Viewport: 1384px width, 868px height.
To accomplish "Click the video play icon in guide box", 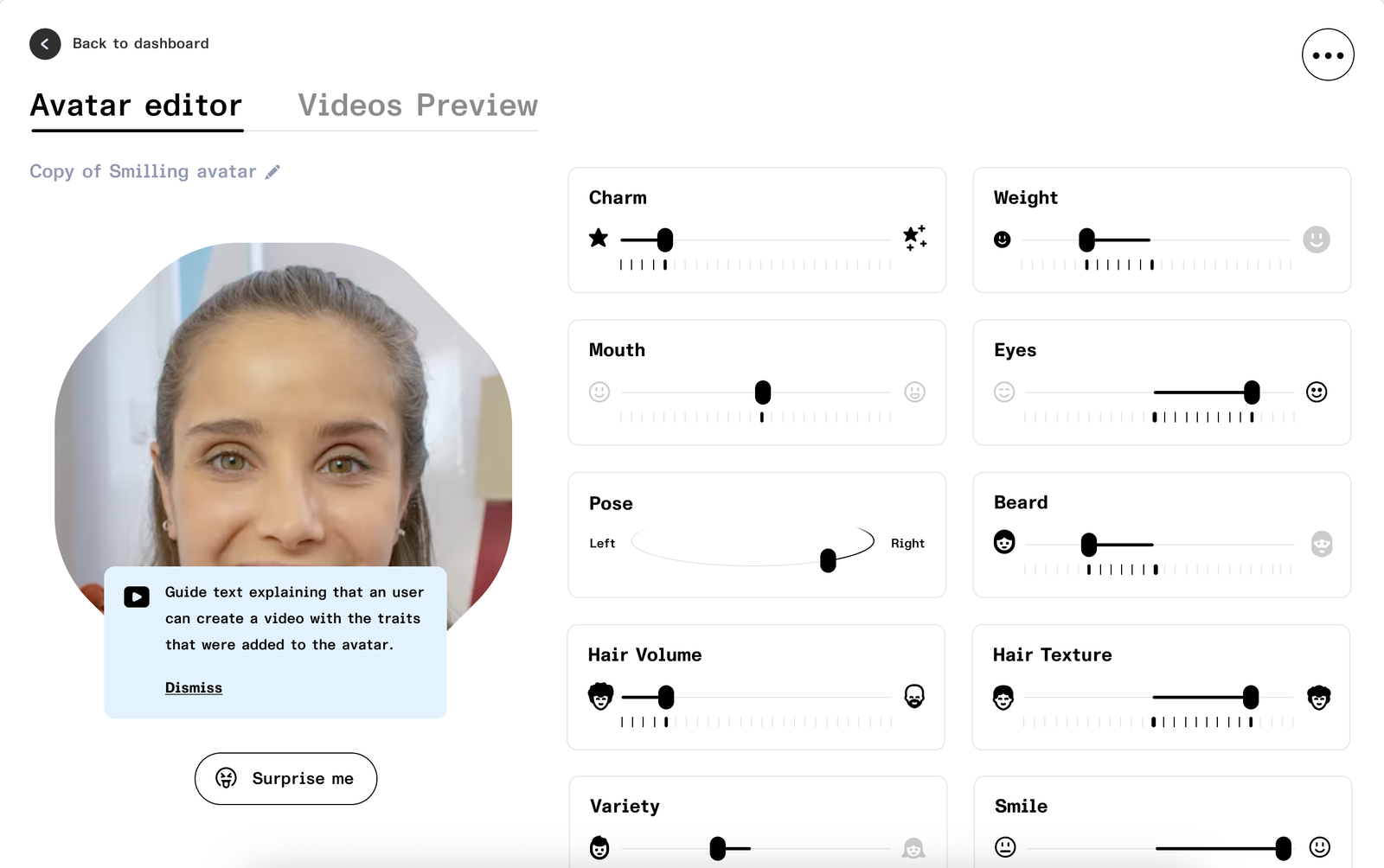I will (x=137, y=597).
